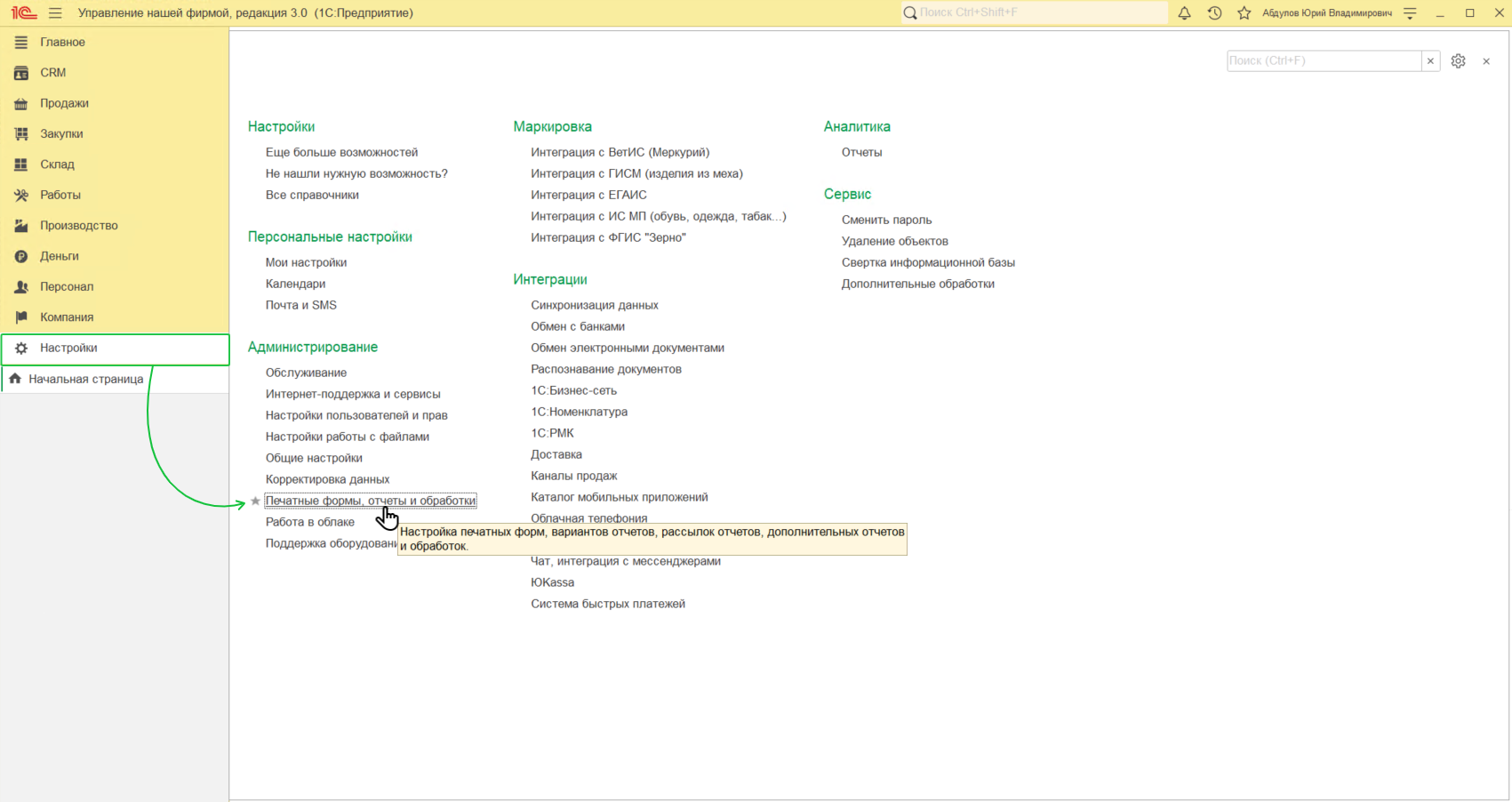Click the global search field Ctrl+Shift+F
Screen dimensions: 1512x802
click(x=1034, y=13)
